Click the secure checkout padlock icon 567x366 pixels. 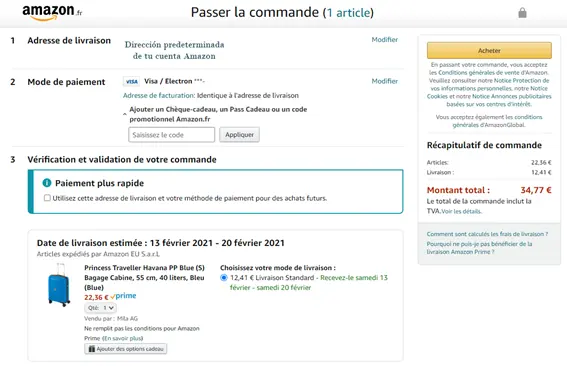tap(522, 13)
